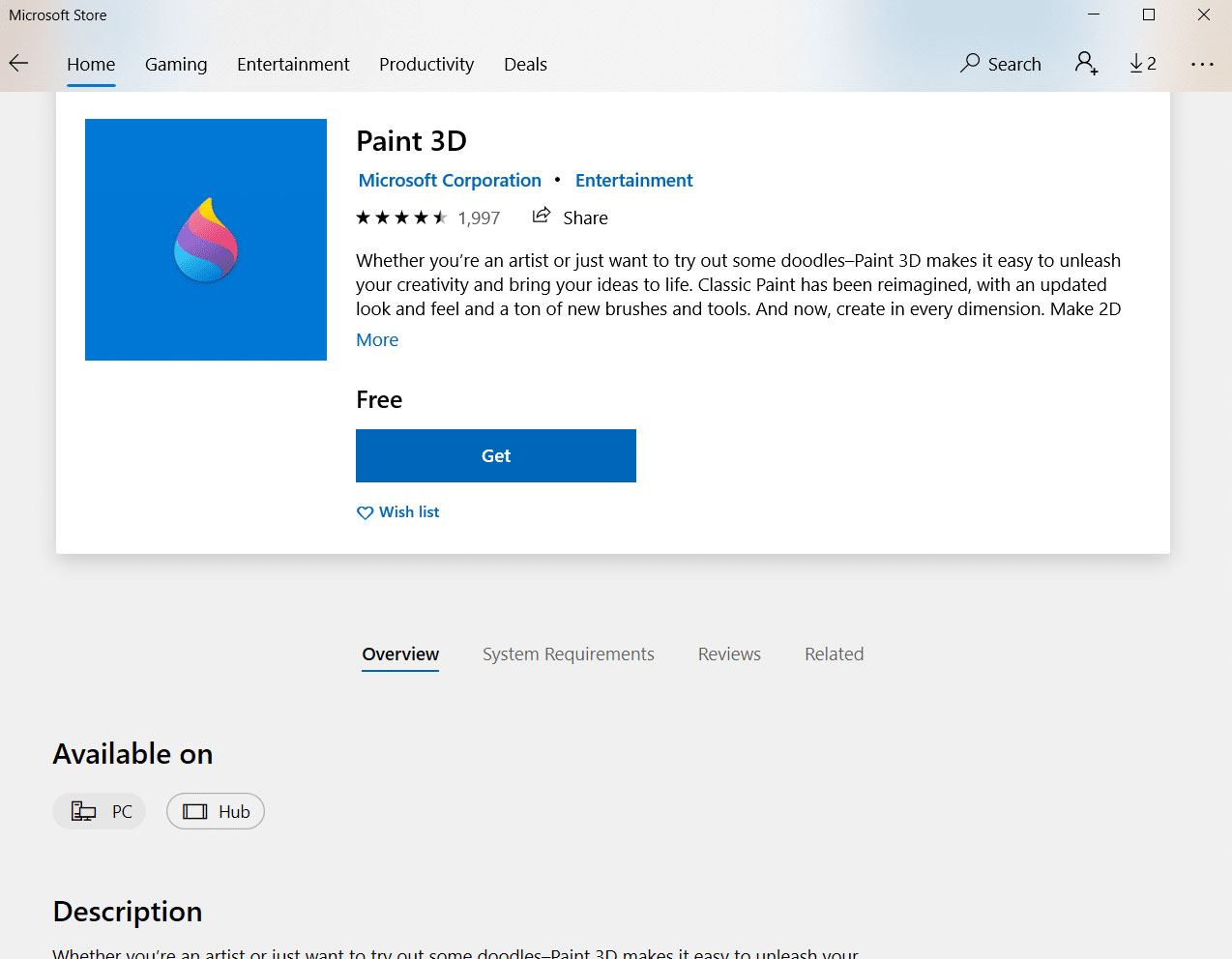Open Microsoft Corporation publisher link

[450, 181]
